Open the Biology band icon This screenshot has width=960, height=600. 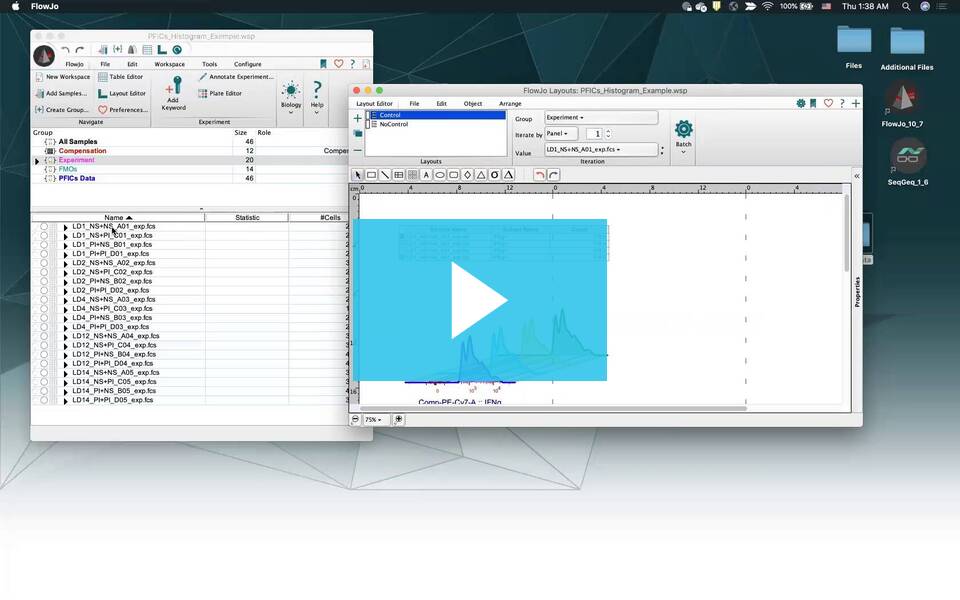[x=291, y=96]
